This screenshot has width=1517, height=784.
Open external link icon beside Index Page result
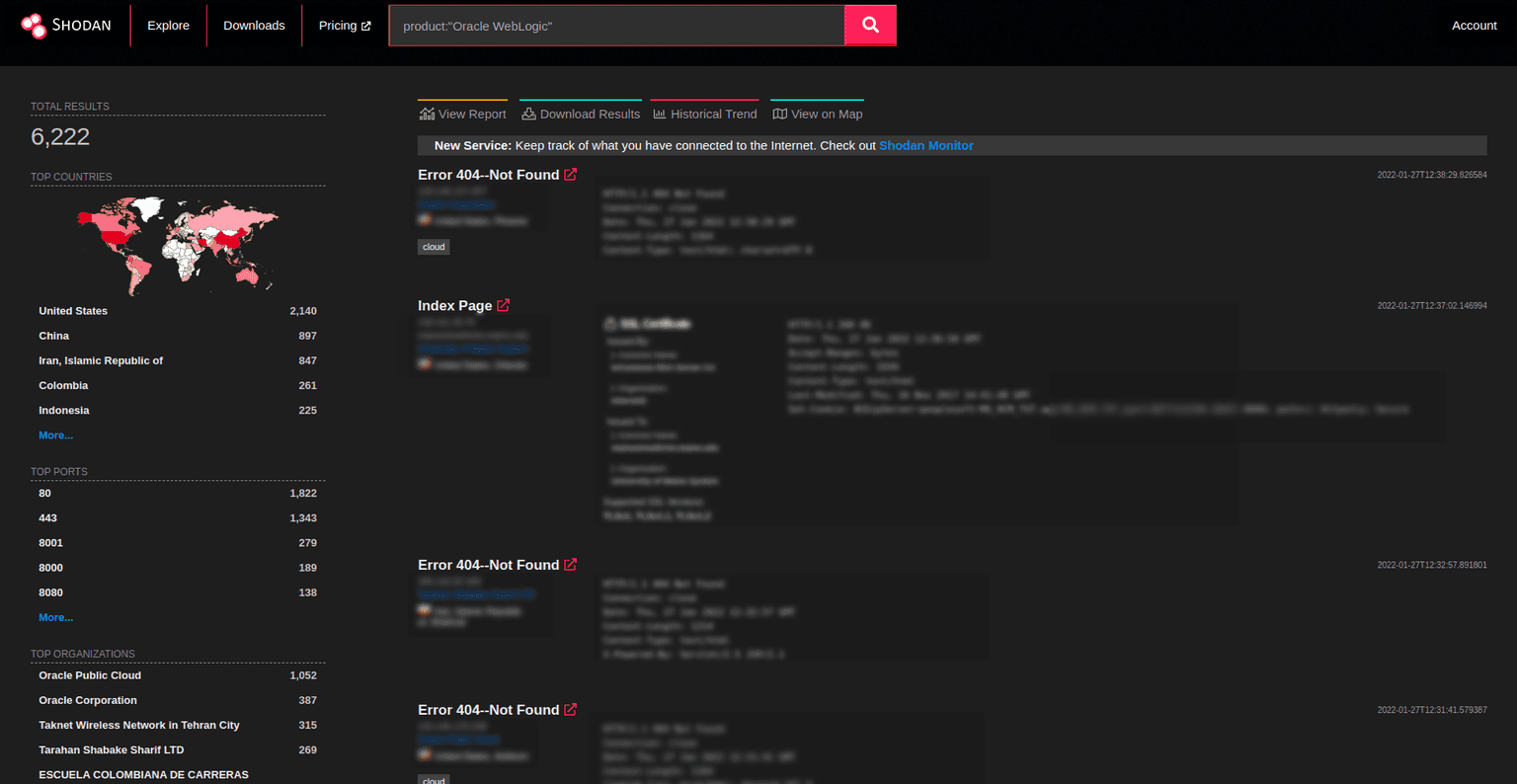[504, 305]
